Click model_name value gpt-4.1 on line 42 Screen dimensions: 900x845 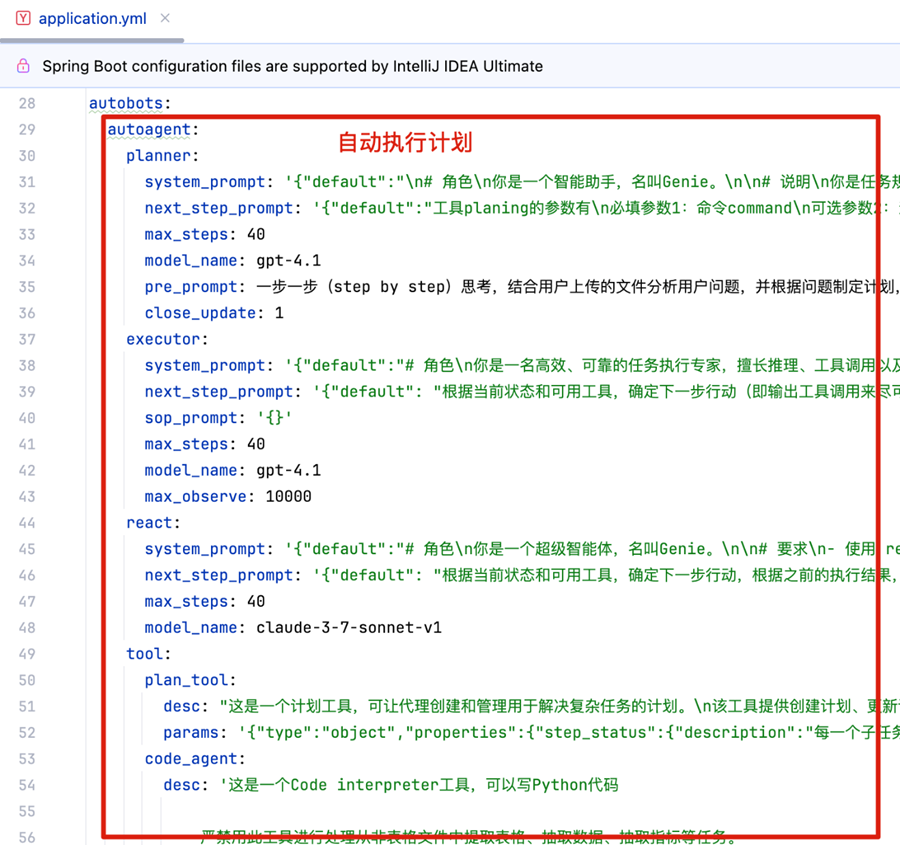(288, 471)
